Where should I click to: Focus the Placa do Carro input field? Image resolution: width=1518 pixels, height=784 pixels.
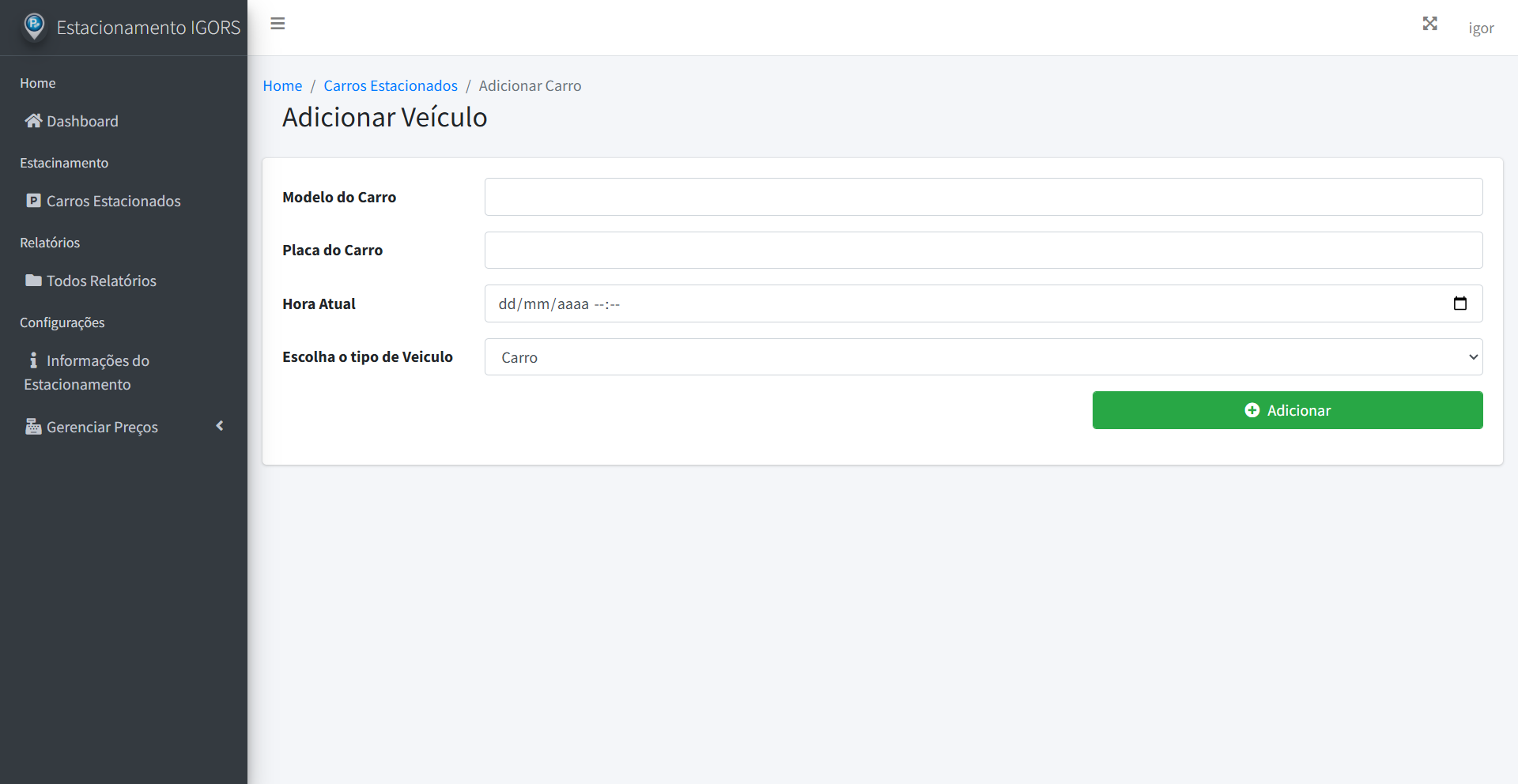click(x=983, y=251)
